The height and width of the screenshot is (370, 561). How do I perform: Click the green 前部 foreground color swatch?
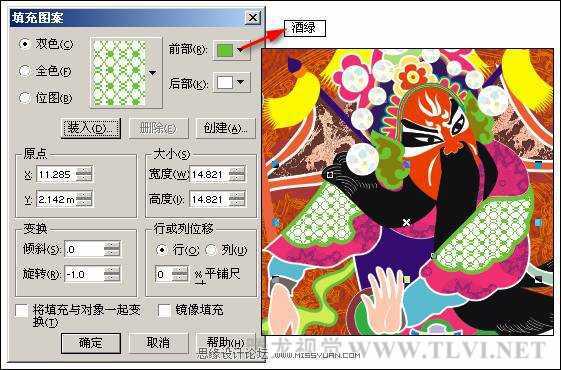point(225,50)
